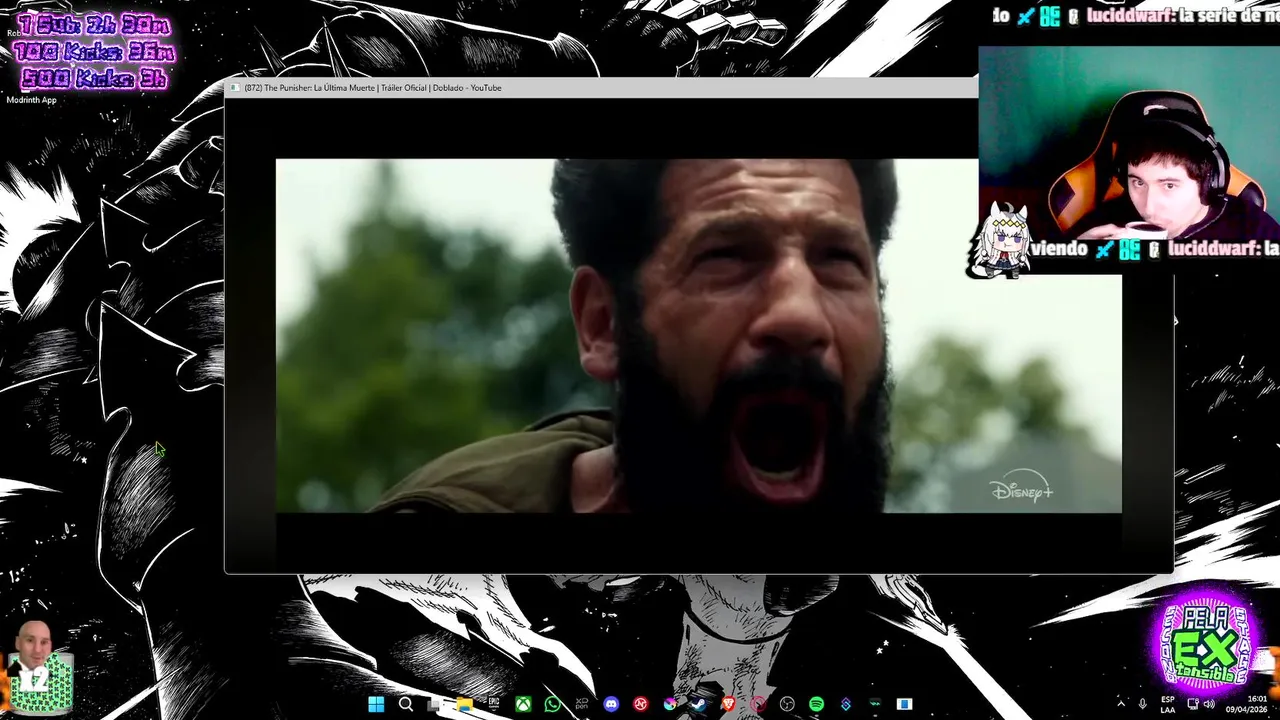
Task: Open network status tray icon
Action: (x=1192, y=704)
